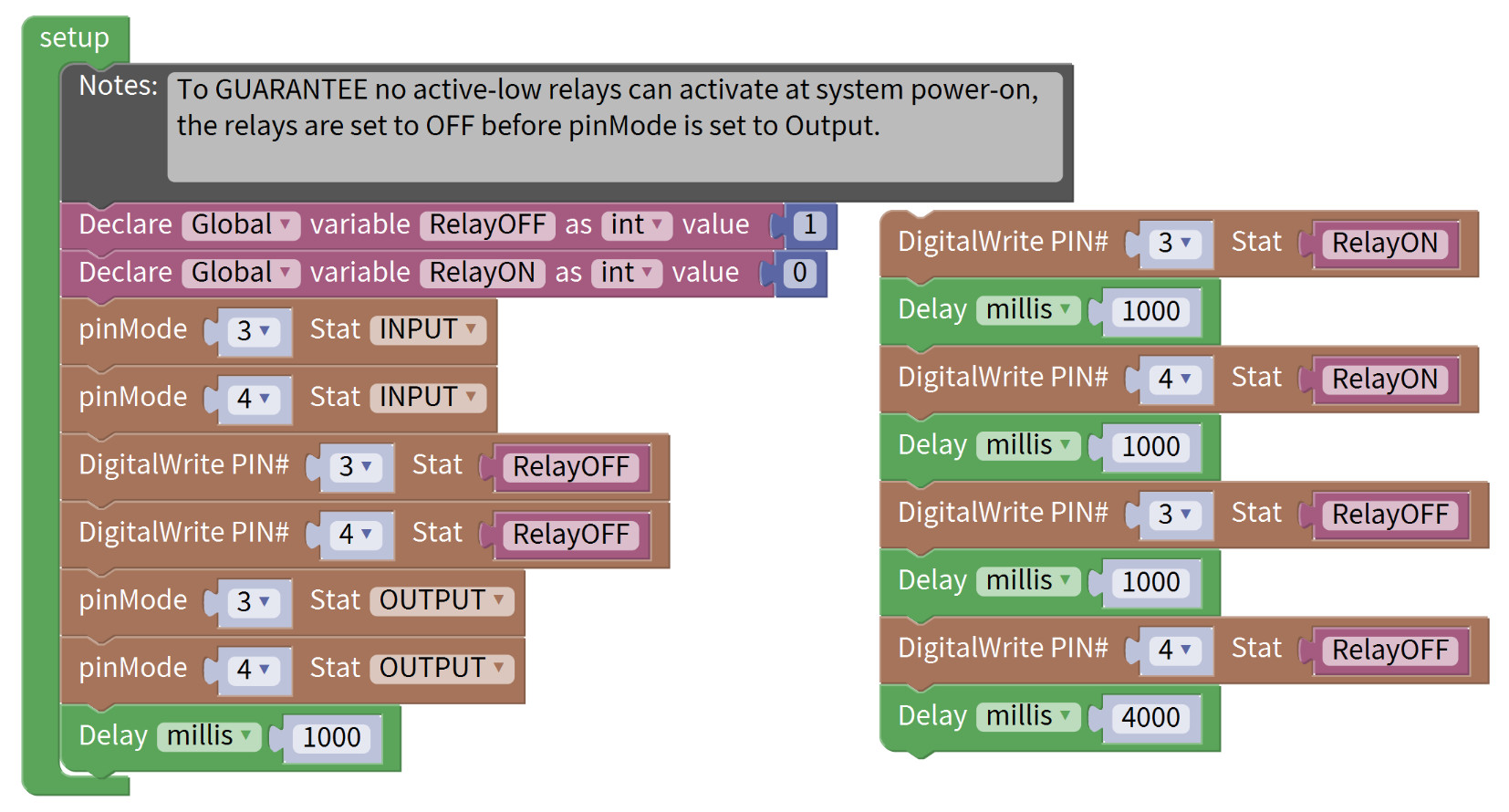This screenshot has width=1509, height=812.
Task: Open pin 4 dropdown in last DigitalWrite block
Action: [1175, 651]
